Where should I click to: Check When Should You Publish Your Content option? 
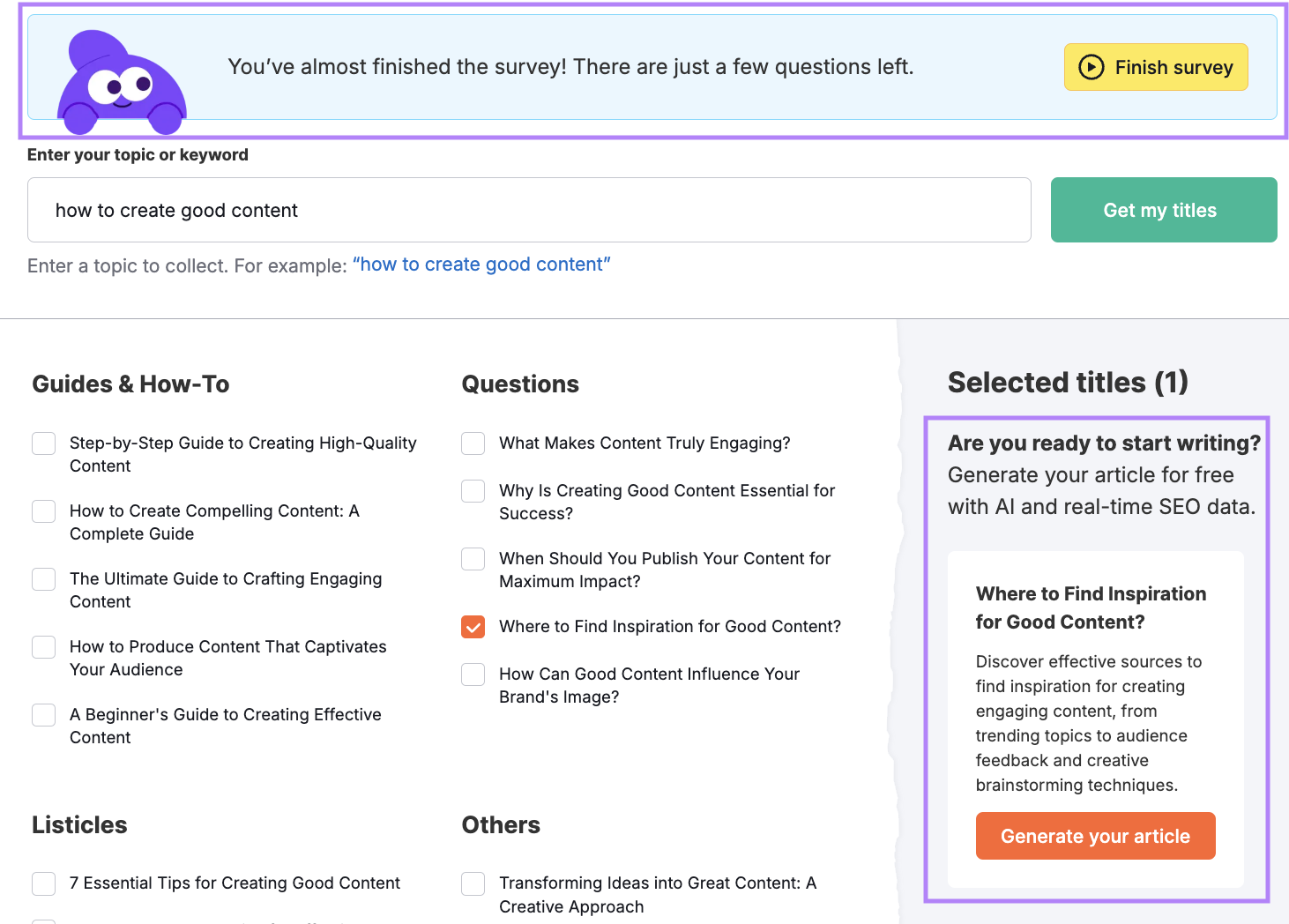(473, 559)
